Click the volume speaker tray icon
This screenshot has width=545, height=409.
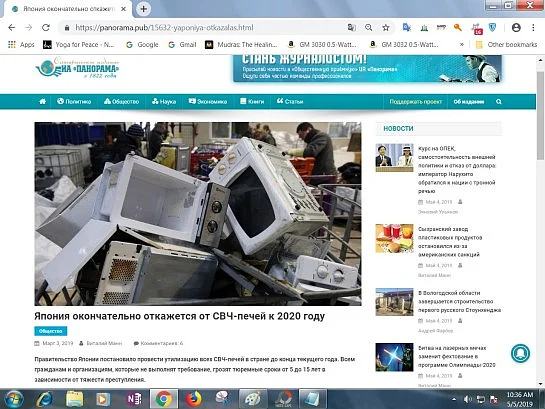point(467,400)
